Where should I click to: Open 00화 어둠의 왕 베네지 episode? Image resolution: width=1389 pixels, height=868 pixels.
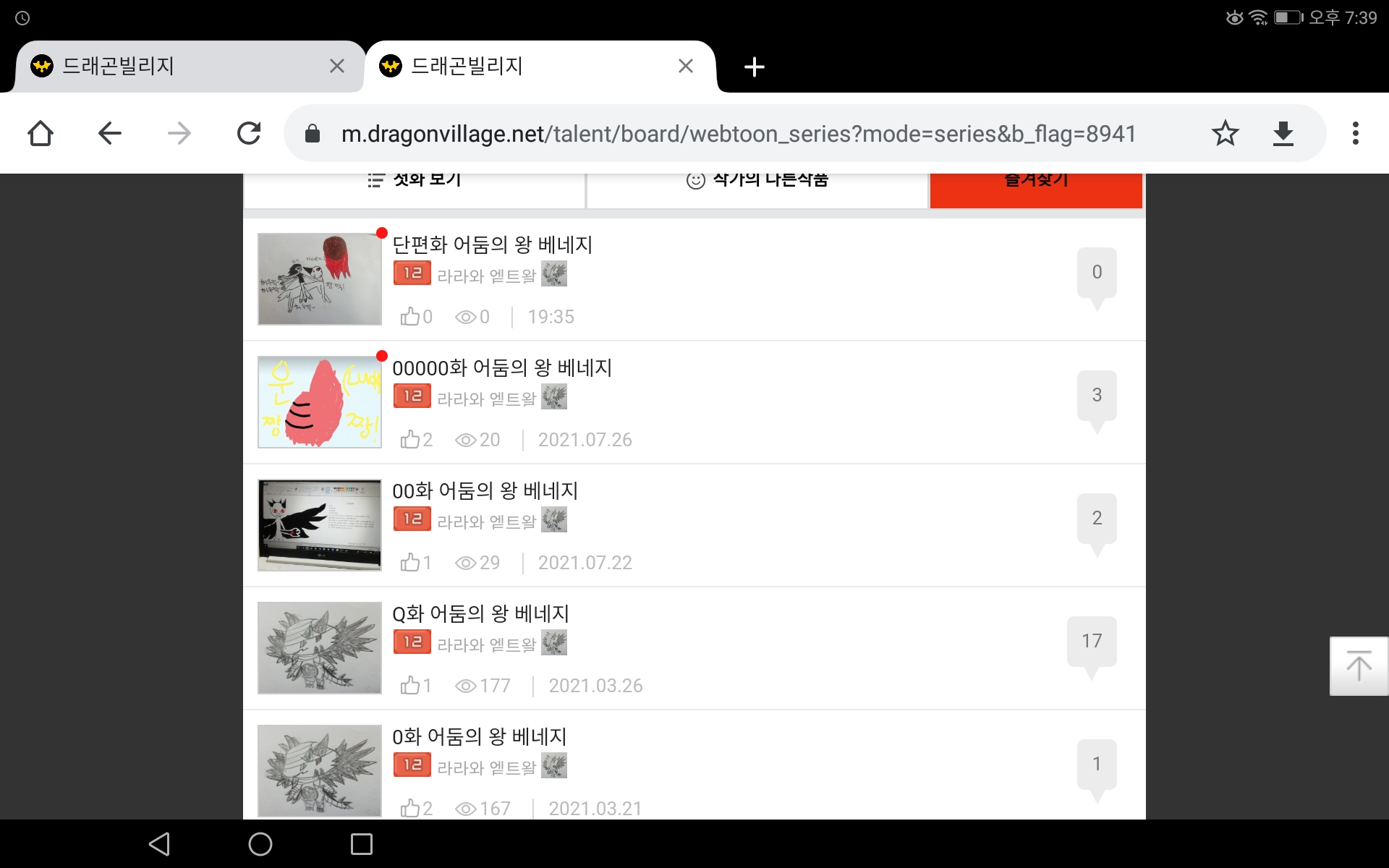tap(485, 490)
